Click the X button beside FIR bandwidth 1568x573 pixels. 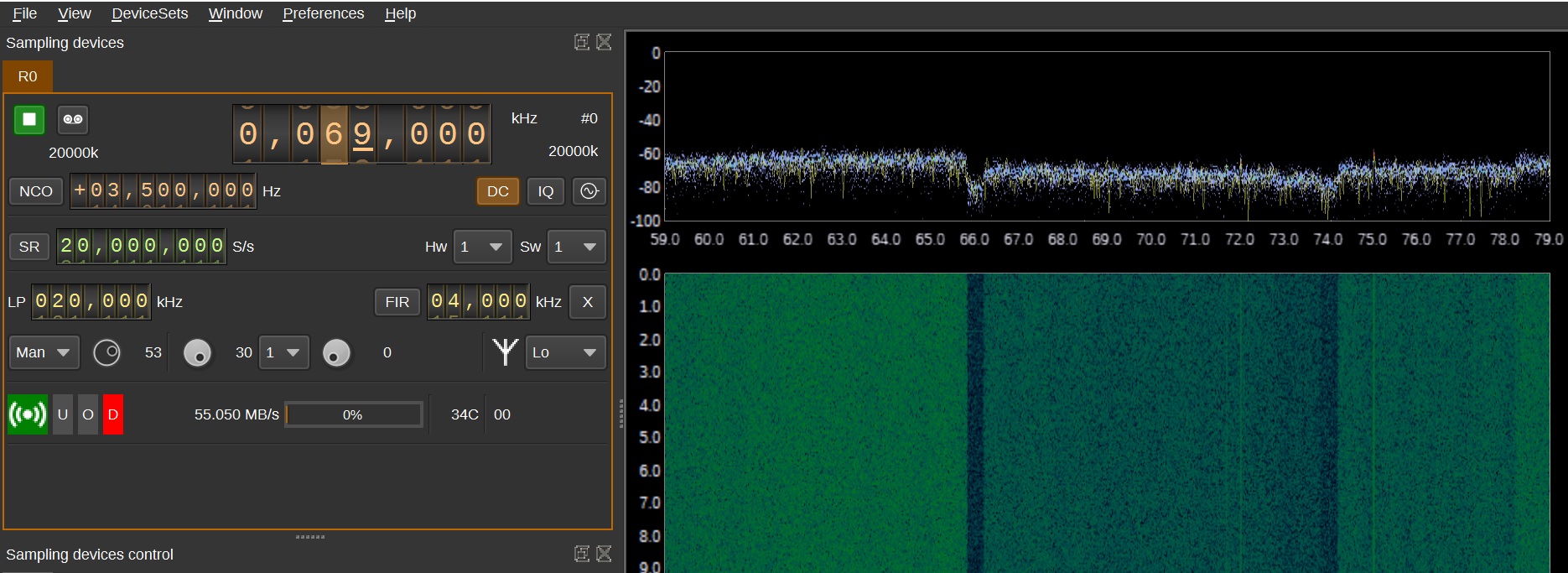click(588, 302)
